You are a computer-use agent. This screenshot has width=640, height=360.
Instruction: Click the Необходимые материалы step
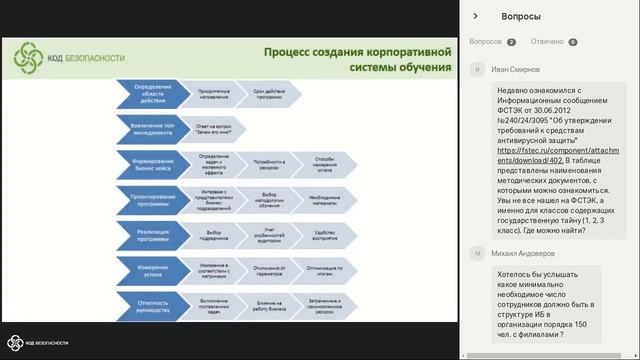pos(325,200)
